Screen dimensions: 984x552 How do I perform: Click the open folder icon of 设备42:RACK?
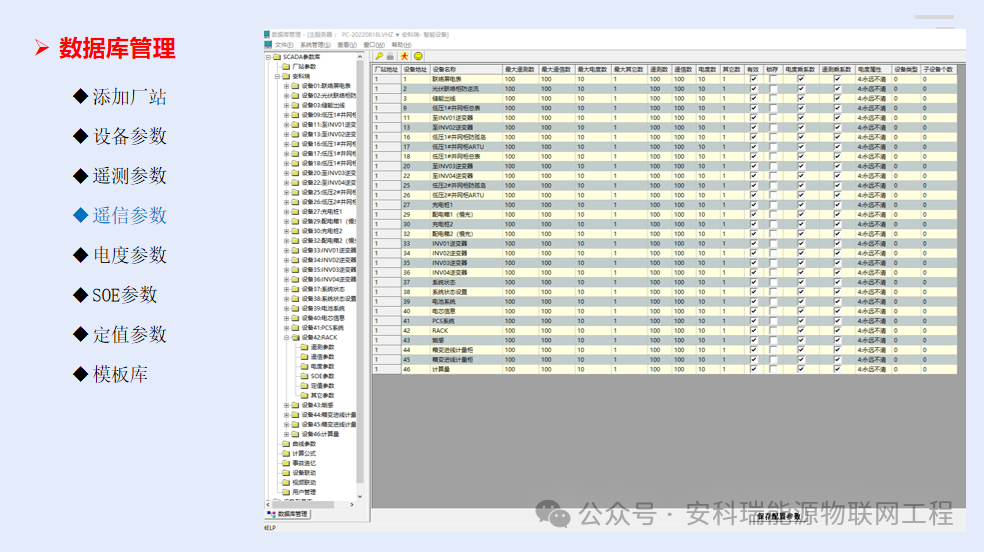tap(295, 337)
